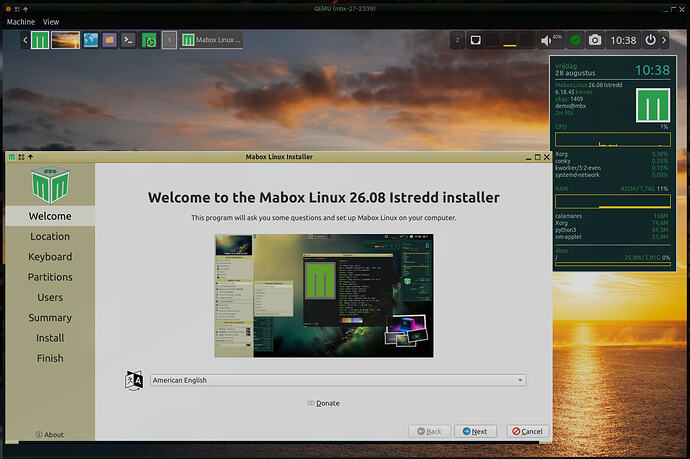Open the screenshot camera tool
The width and height of the screenshot is (690, 459).
tap(595, 40)
